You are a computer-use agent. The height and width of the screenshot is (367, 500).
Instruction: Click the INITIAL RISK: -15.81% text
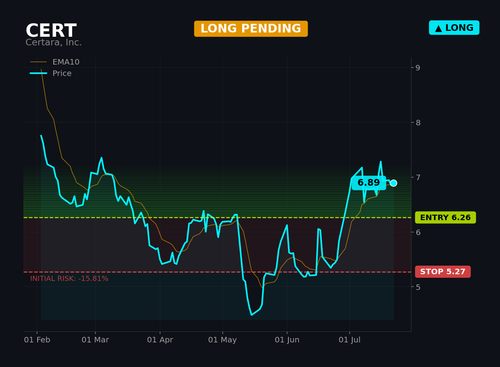point(69,279)
